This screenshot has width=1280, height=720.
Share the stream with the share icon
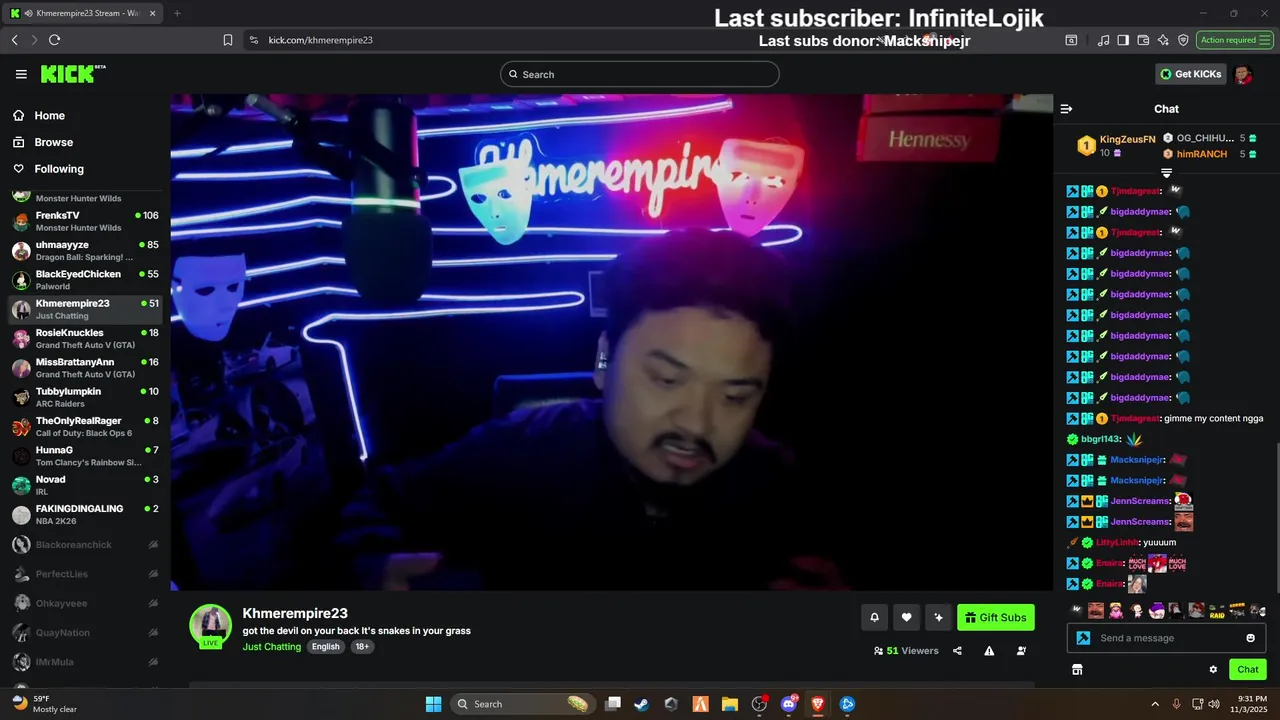[957, 651]
